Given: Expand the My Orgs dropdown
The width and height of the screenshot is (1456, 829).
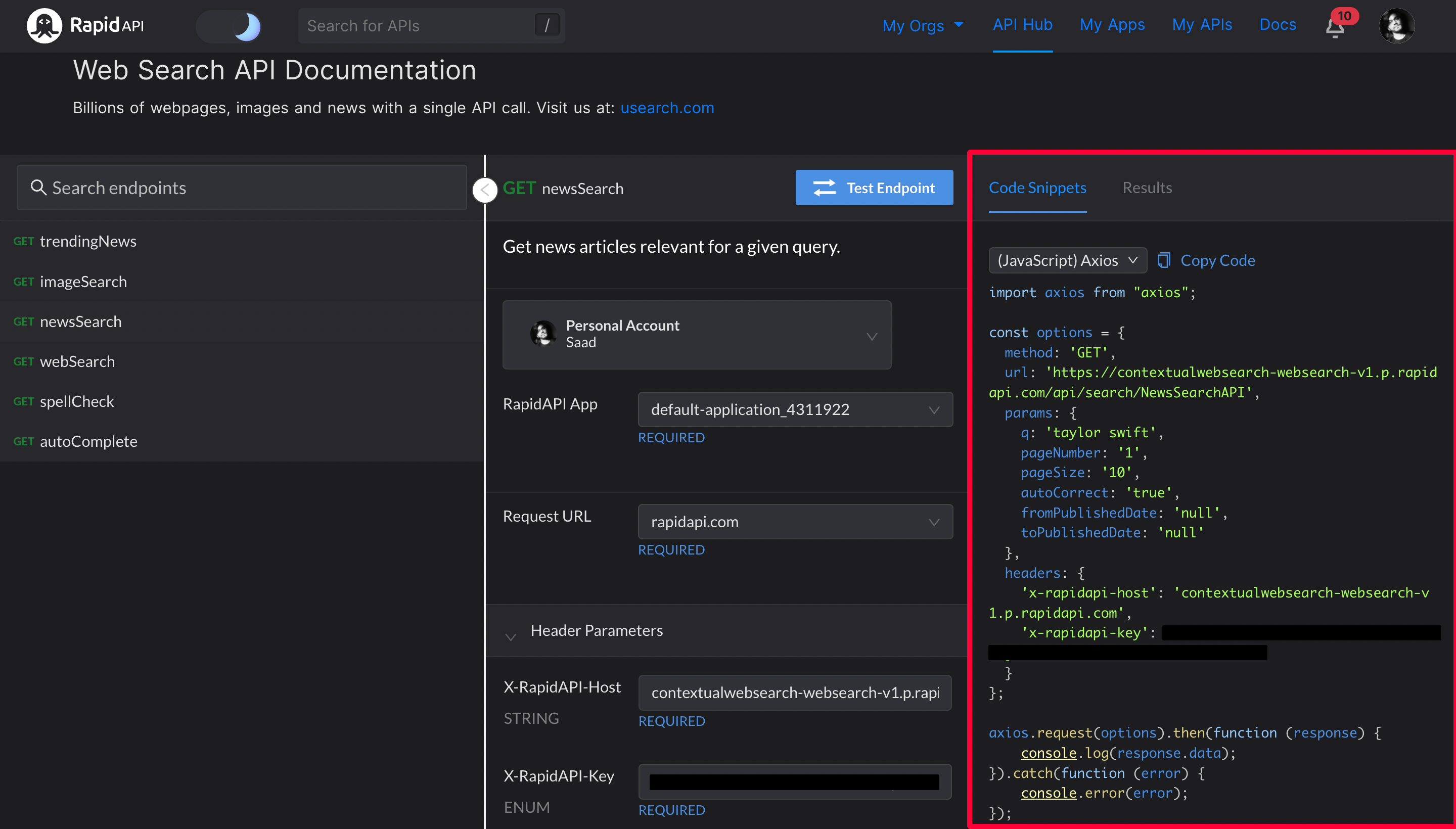Looking at the screenshot, I should 923,26.
